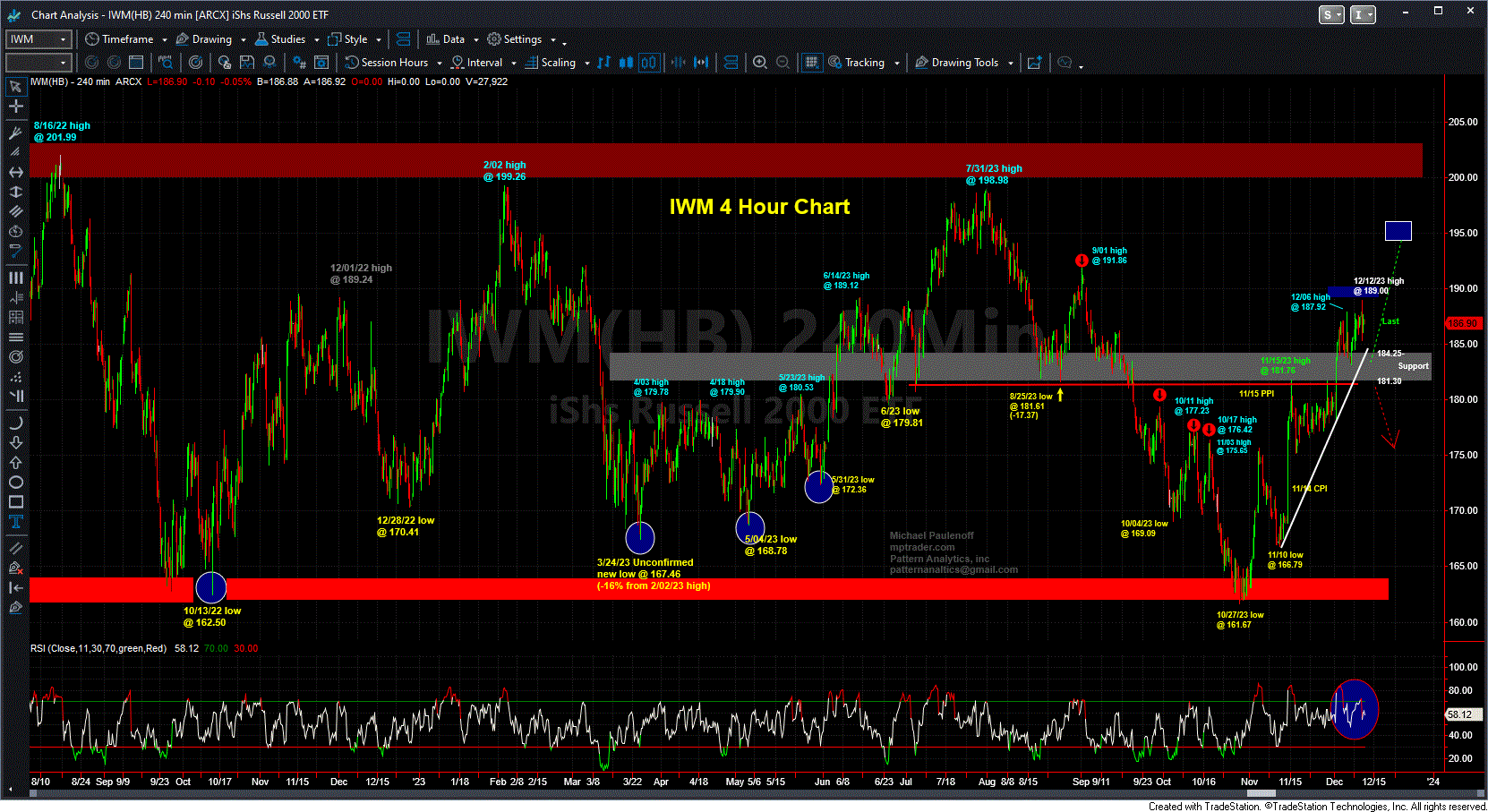Image resolution: width=1488 pixels, height=812 pixels.
Task: Toggle the chart grid display button
Action: point(811,62)
